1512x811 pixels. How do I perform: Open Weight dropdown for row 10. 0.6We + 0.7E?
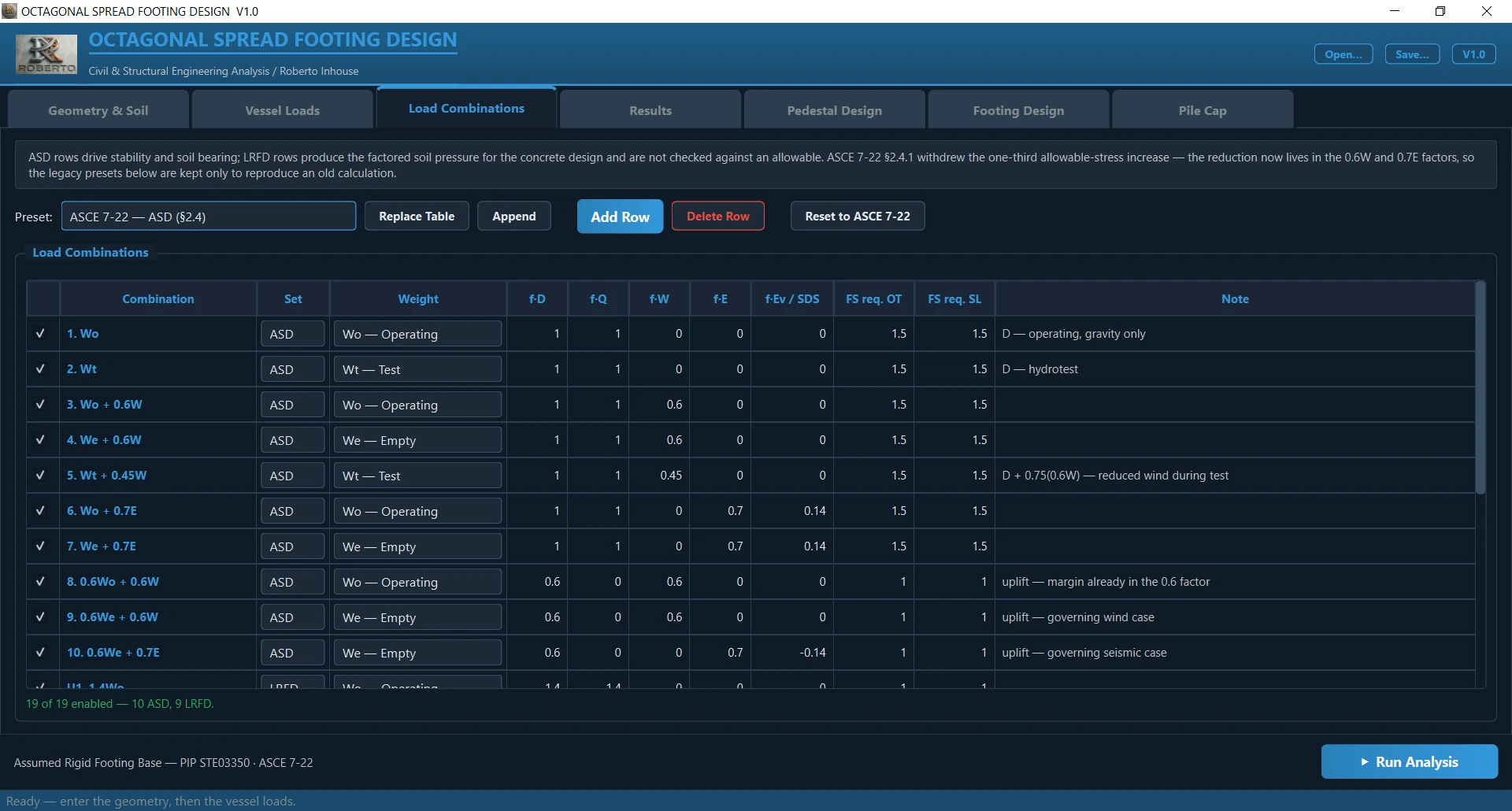[417, 653]
